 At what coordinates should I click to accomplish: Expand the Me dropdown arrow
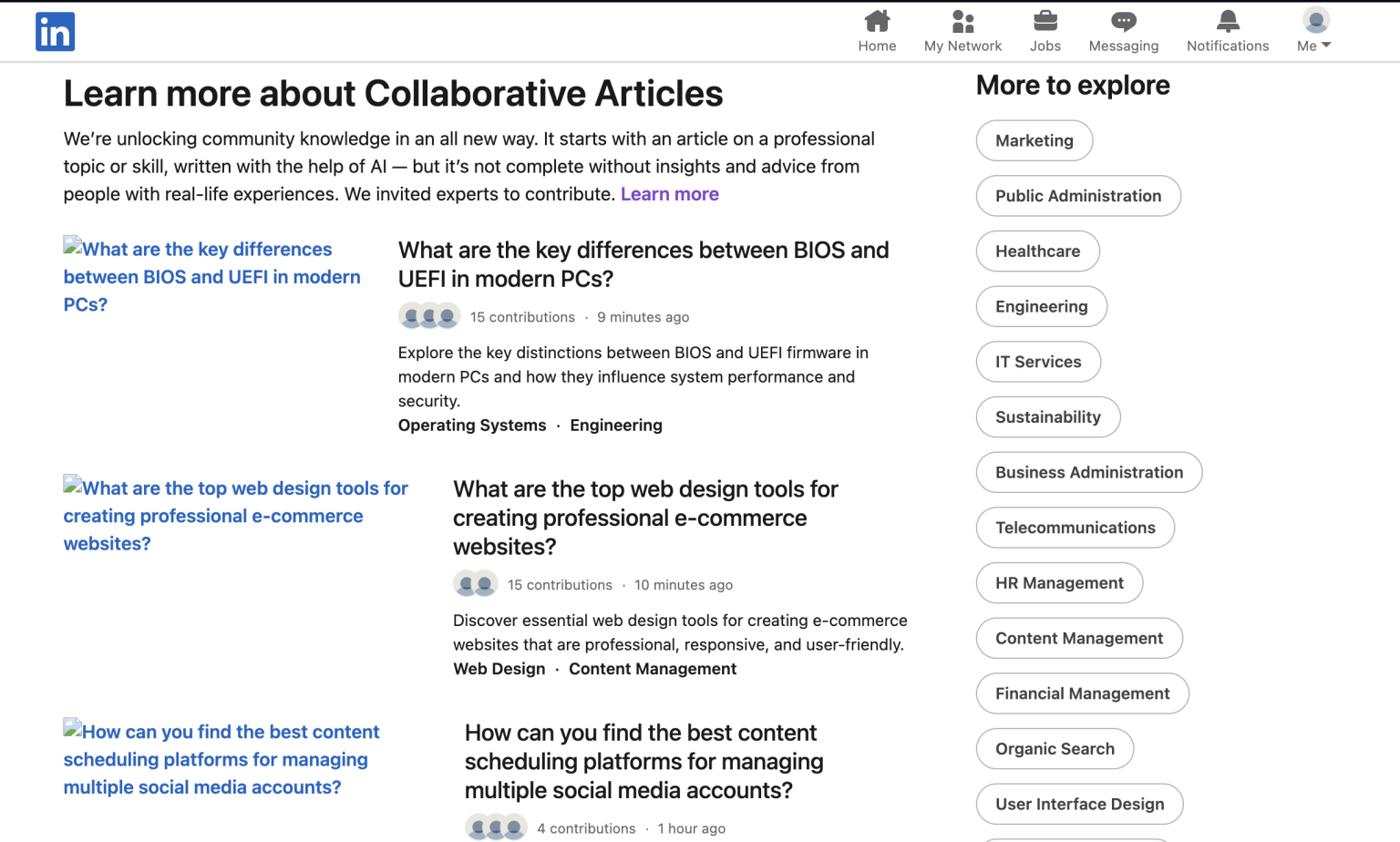point(1326,45)
